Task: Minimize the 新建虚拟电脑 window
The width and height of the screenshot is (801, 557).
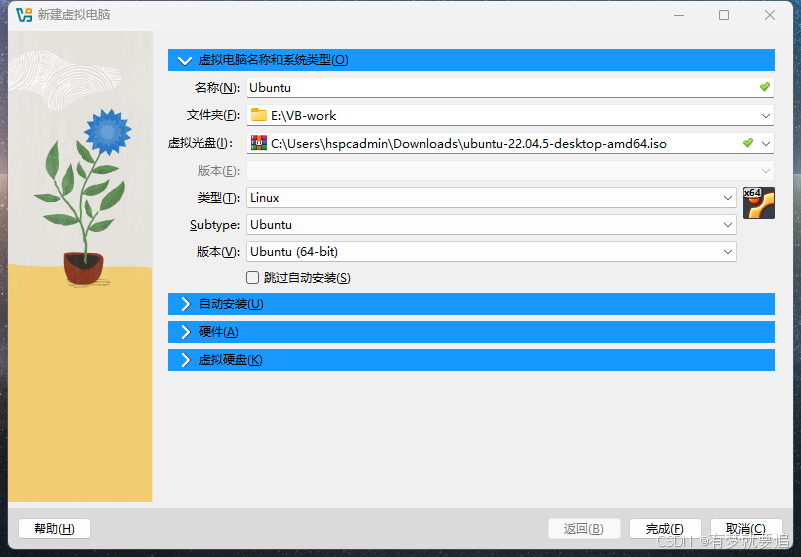Action: [678, 15]
